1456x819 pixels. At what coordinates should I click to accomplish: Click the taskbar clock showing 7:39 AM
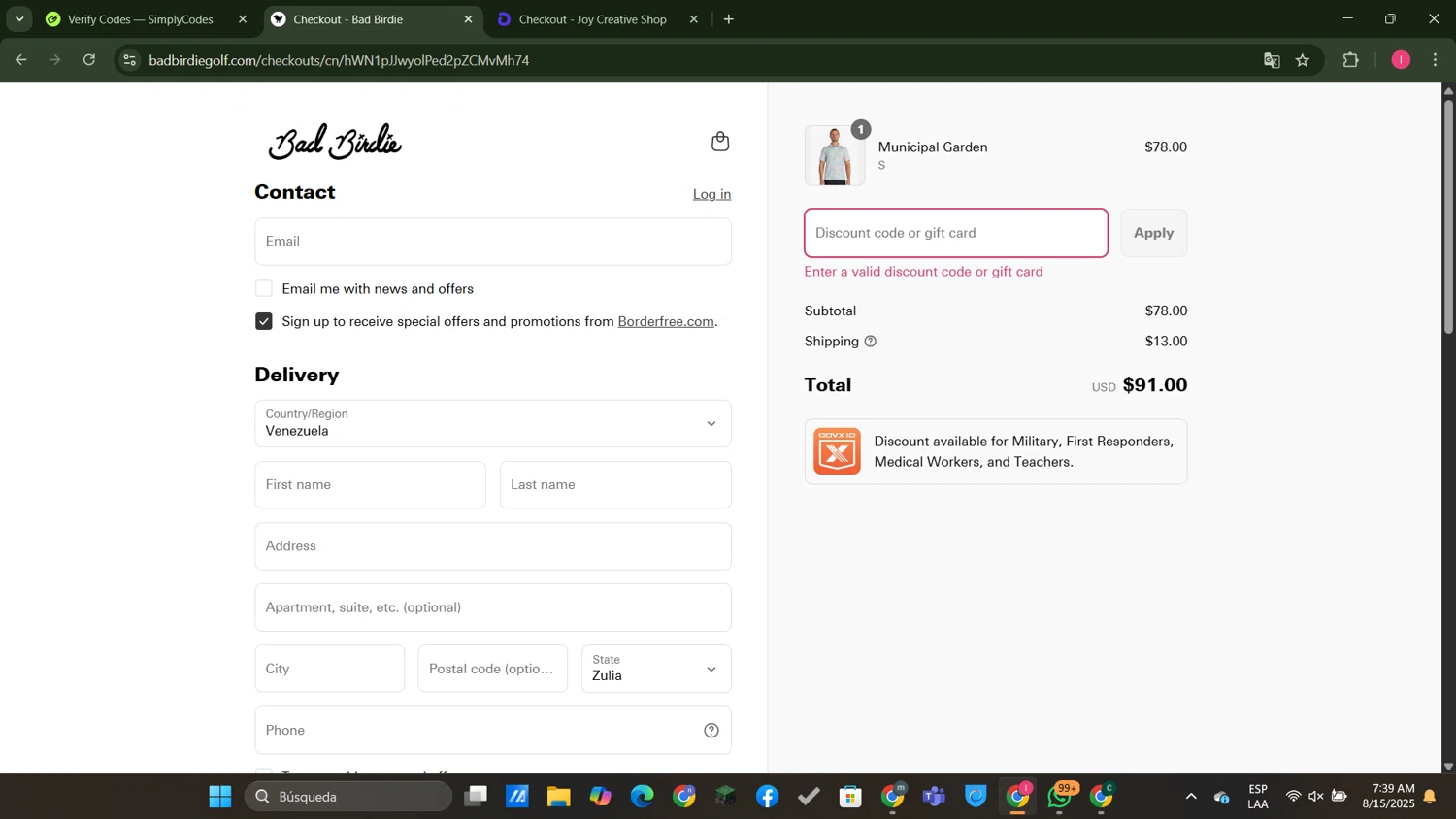[x=1389, y=797]
